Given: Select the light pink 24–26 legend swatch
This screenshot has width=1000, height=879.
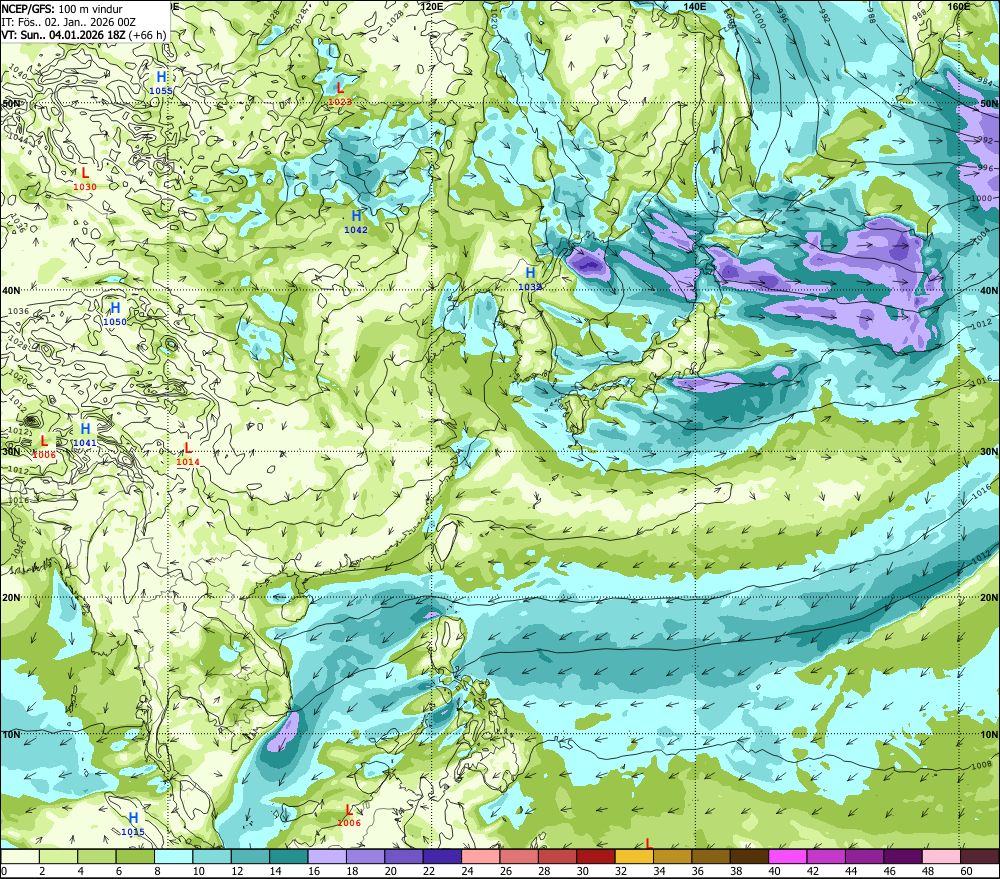Looking at the screenshot, I should (480, 857).
